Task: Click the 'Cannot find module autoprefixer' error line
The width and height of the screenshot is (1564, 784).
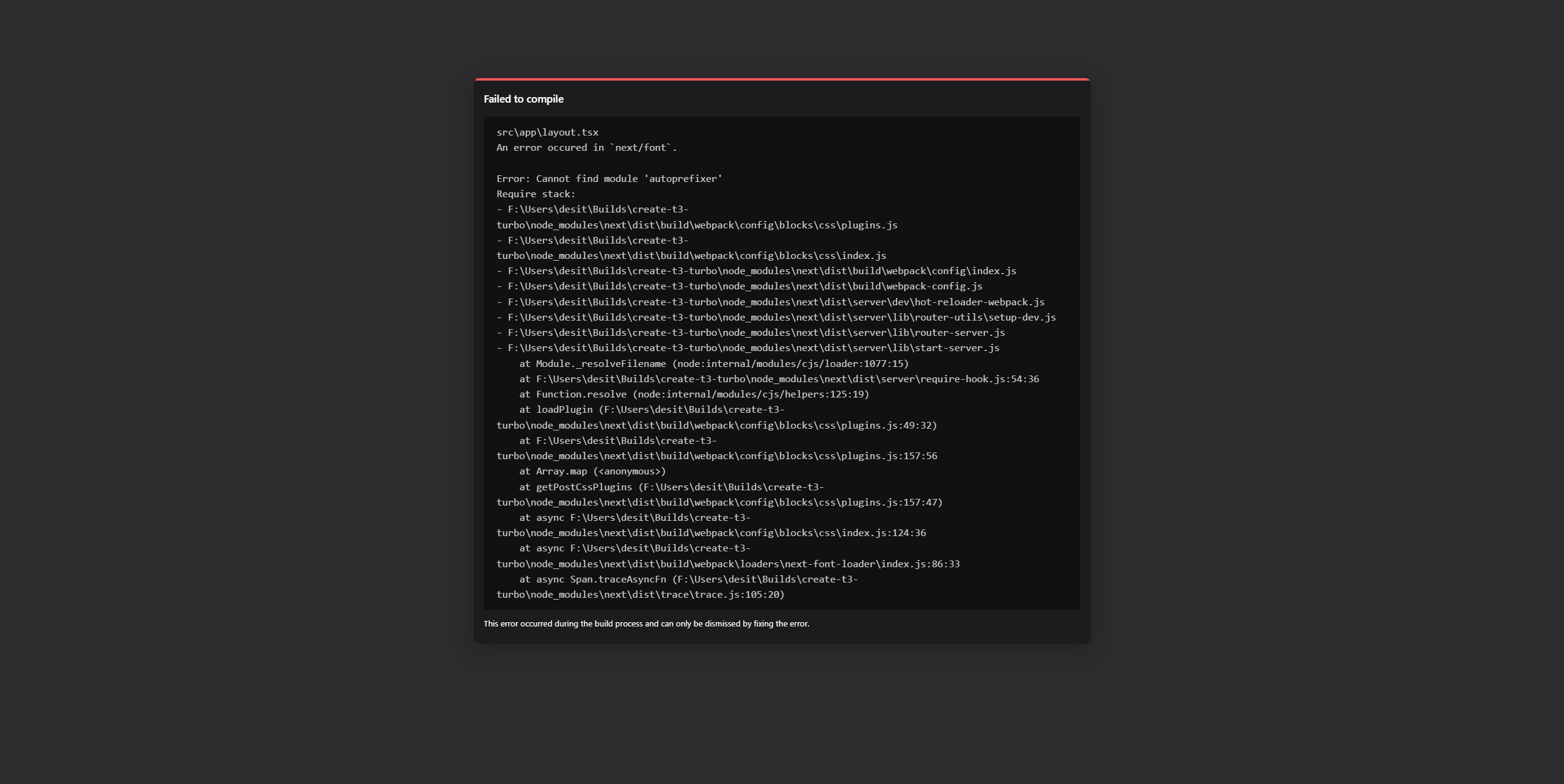Action: coord(609,179)
